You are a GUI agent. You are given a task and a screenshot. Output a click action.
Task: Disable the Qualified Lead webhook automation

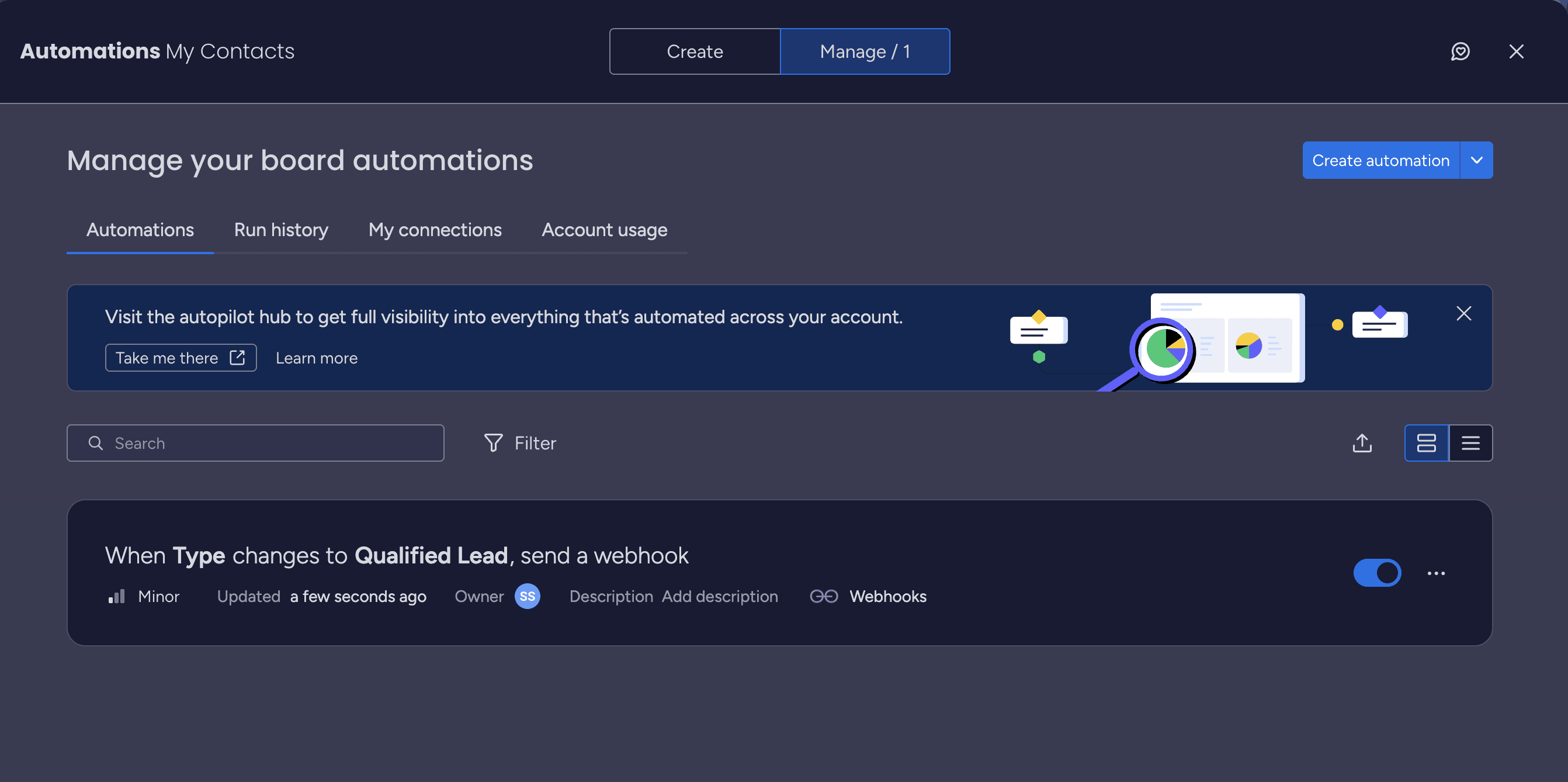coord(1378,573)
